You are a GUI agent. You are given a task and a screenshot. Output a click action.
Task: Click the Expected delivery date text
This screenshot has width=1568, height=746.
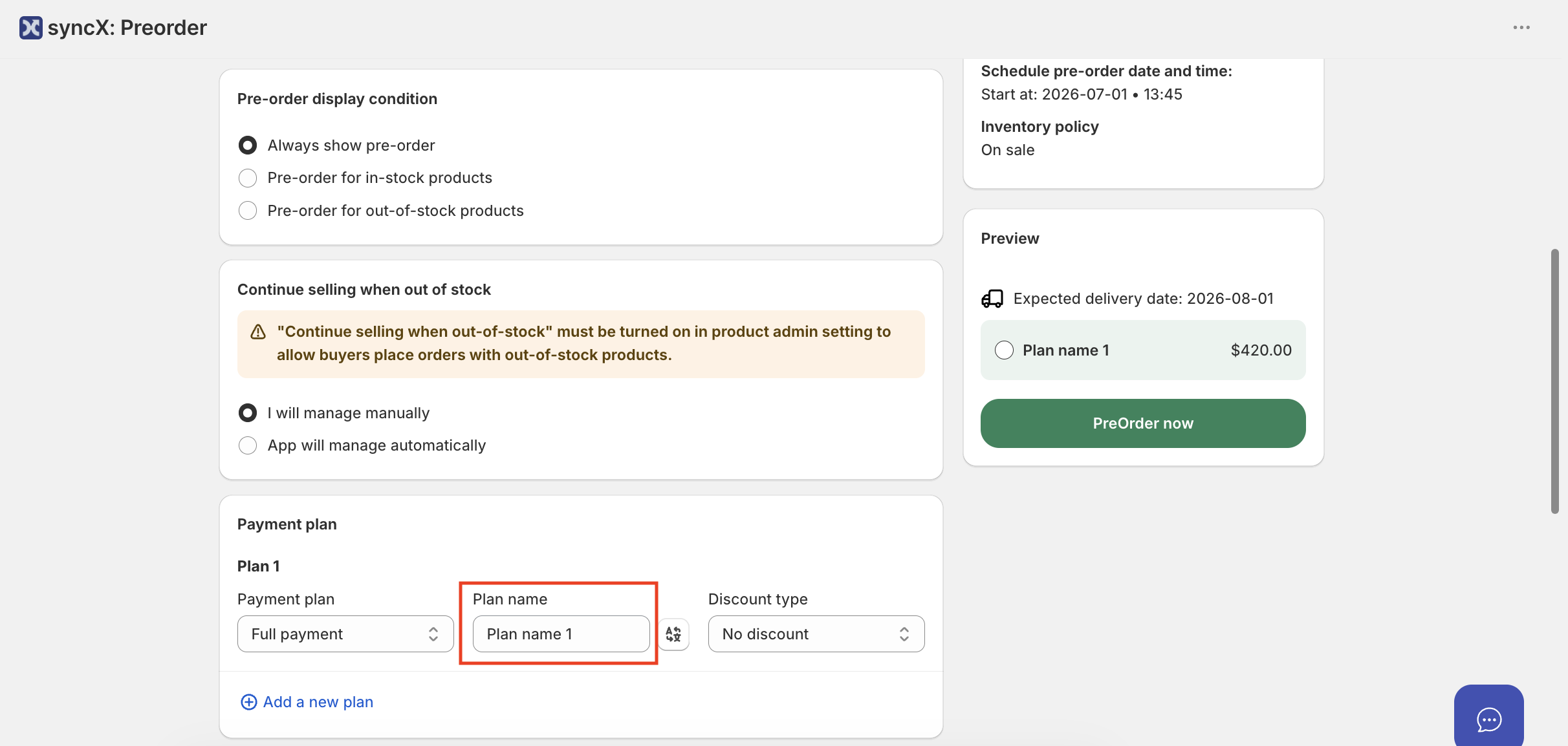[1143, 299]
